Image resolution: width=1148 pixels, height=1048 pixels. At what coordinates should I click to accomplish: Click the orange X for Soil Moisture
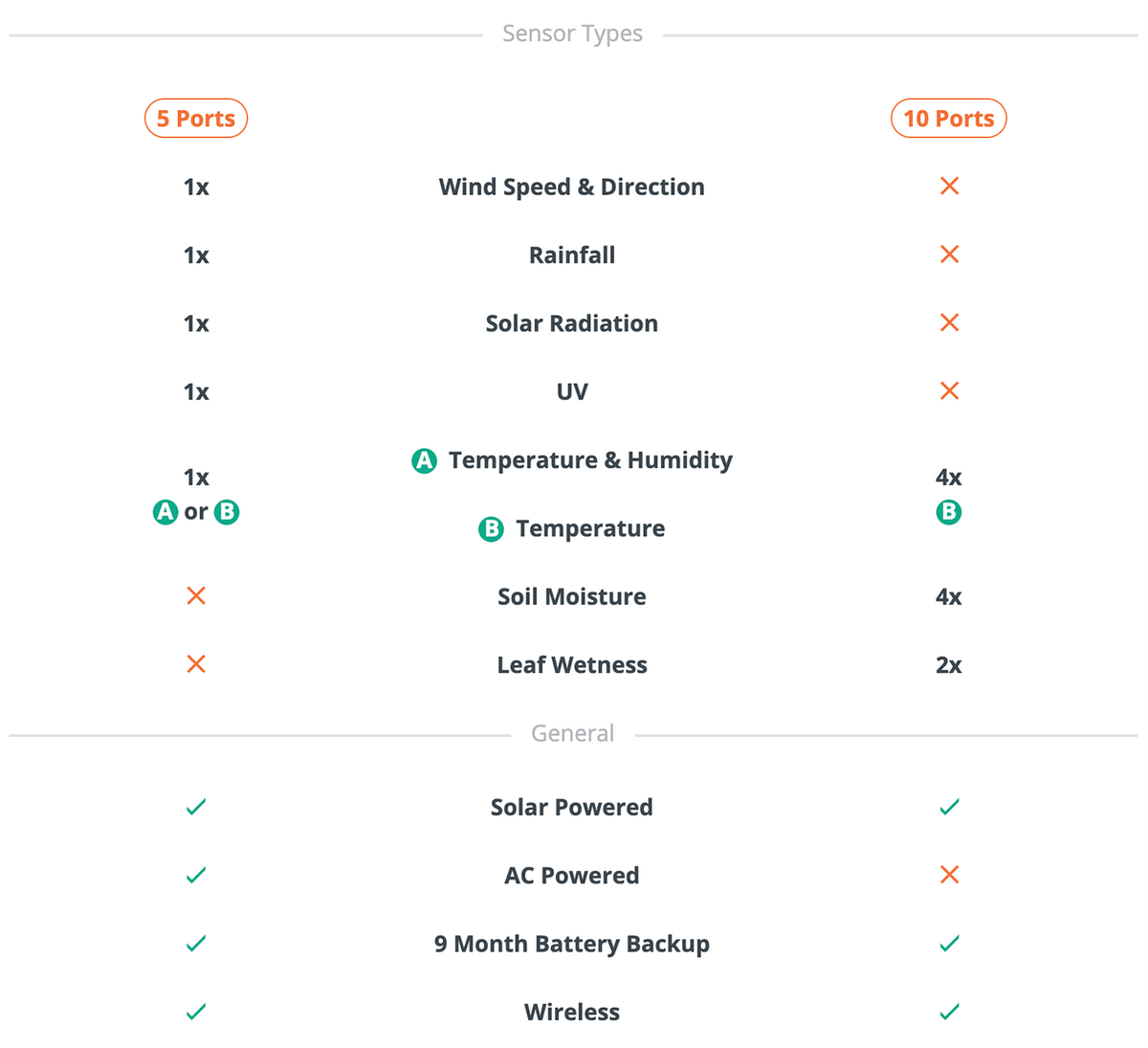coord(196,595)
